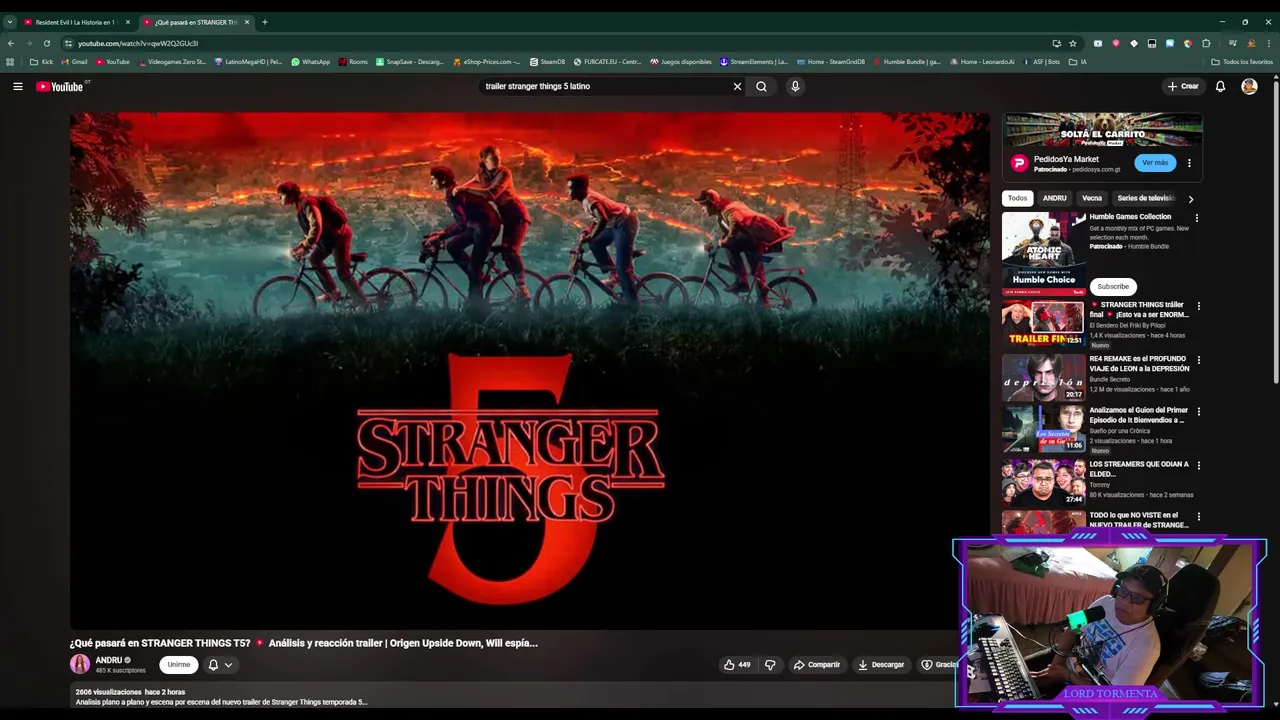This screenshot has height=720, width=1280.
Task: Go to the YouTube home logo
Action: click(60, 86)
